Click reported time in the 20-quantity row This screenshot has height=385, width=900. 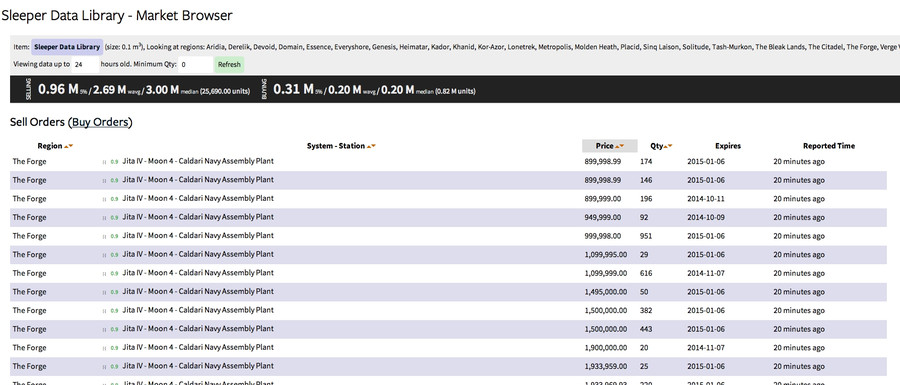point(799,348)
